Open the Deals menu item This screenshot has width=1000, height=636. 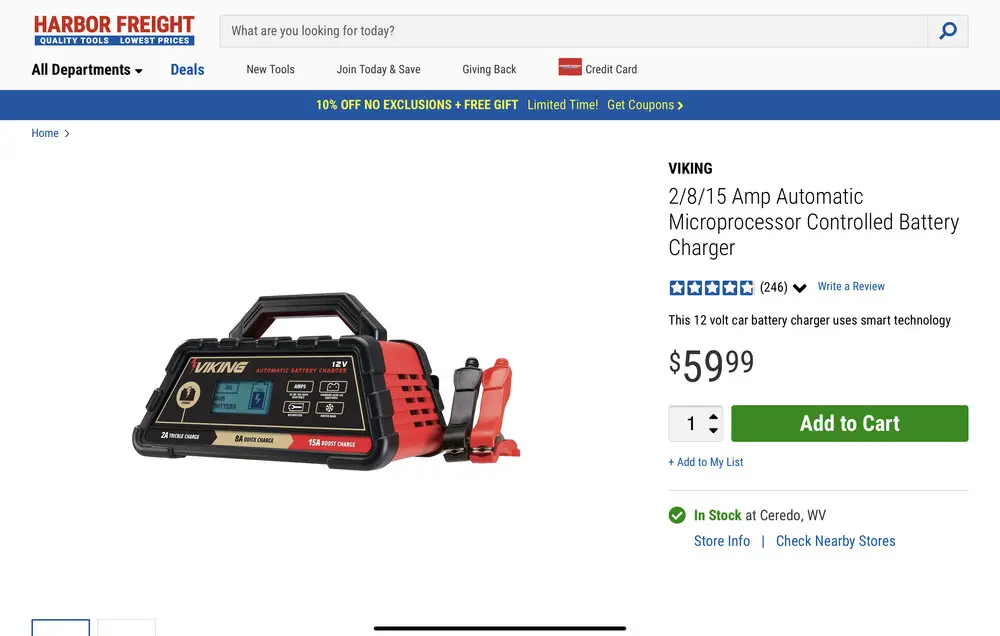pos(187,70)
